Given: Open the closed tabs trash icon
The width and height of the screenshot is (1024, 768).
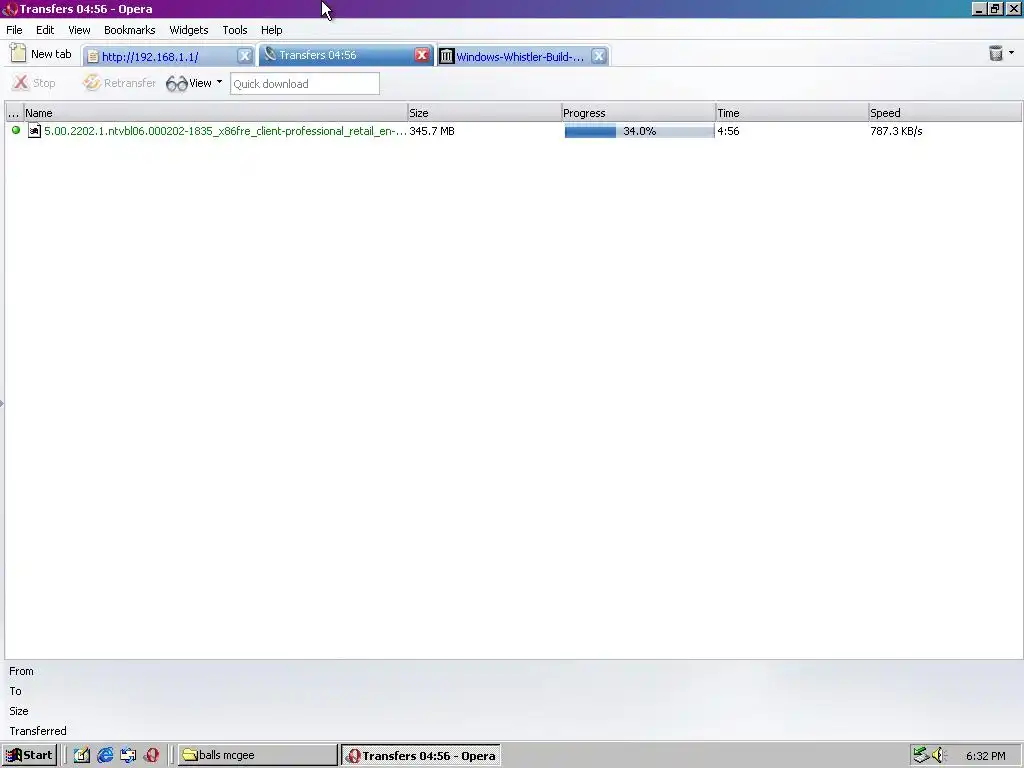Looking at the screenshot, I should (x=996, y=54).
